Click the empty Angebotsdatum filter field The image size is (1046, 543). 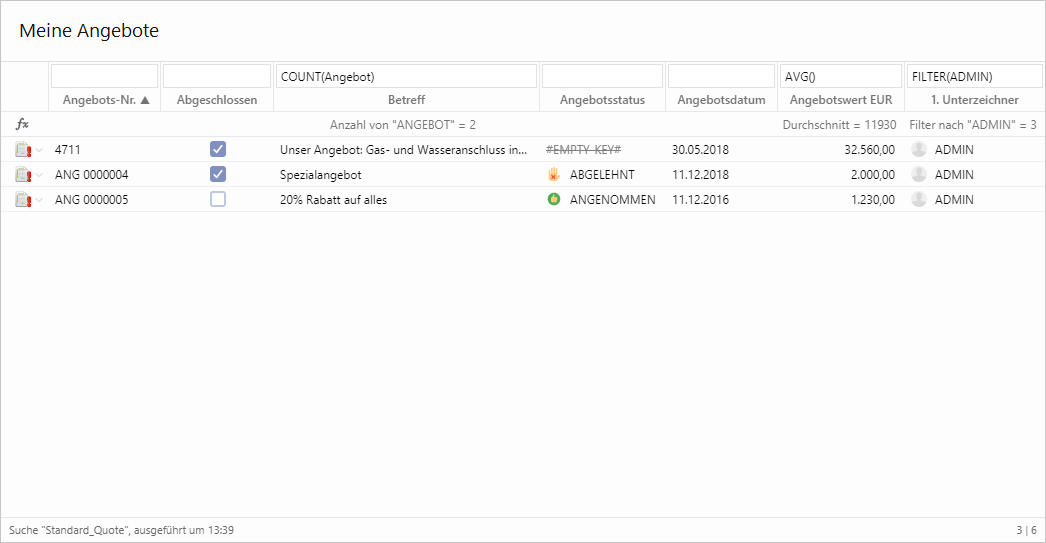coord(720,76)
